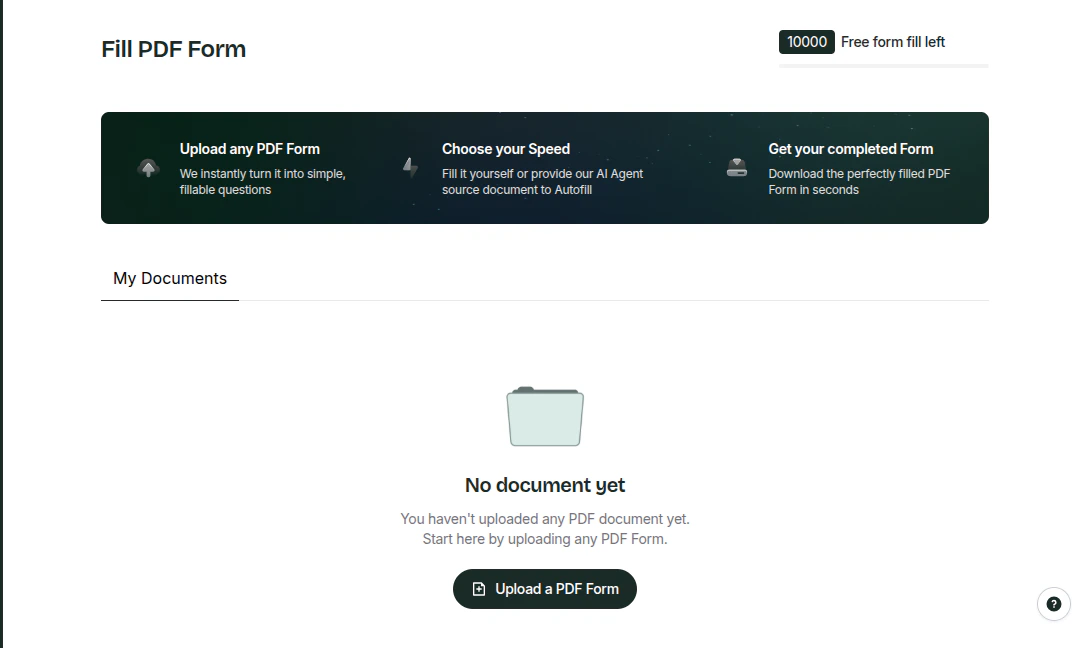Switch to the My Documents tab

169,278
